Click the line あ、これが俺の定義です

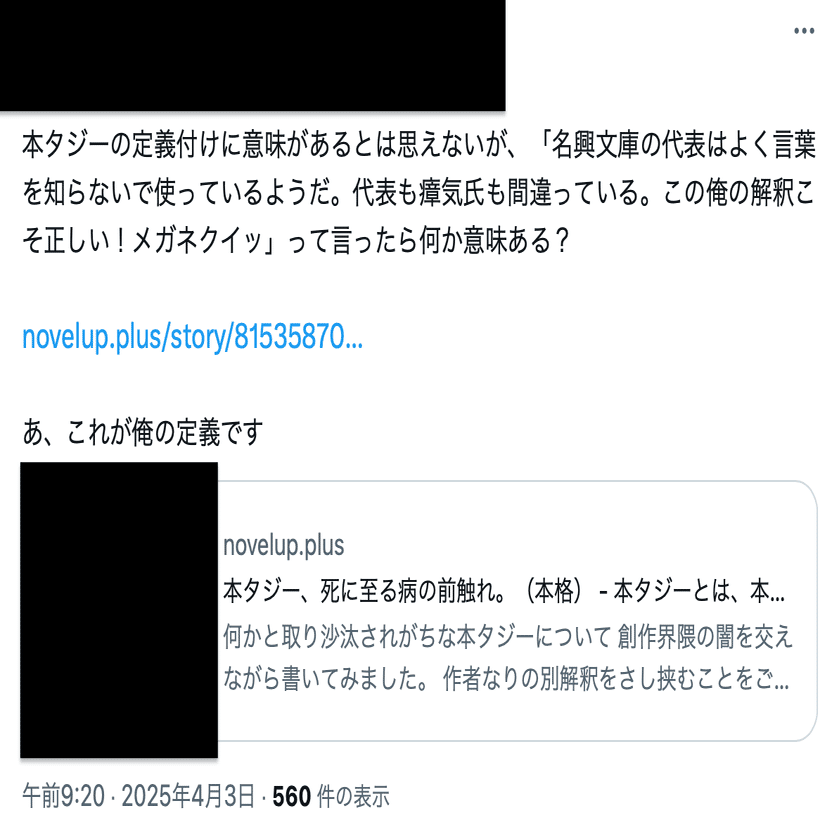(142, 432)
